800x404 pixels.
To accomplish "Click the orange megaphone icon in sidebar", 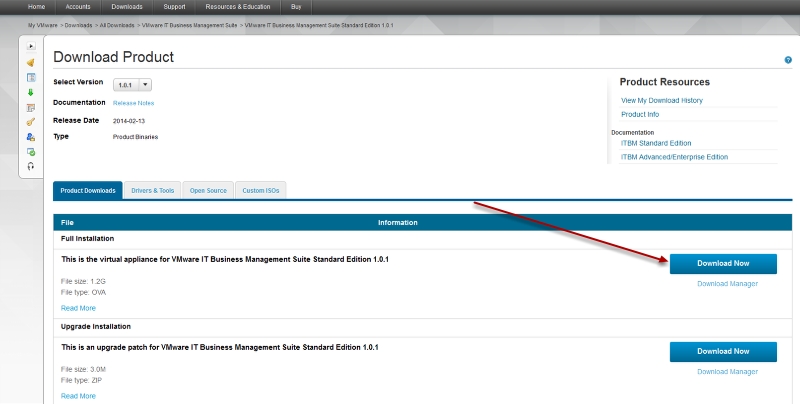I will [x=31, y=63].
